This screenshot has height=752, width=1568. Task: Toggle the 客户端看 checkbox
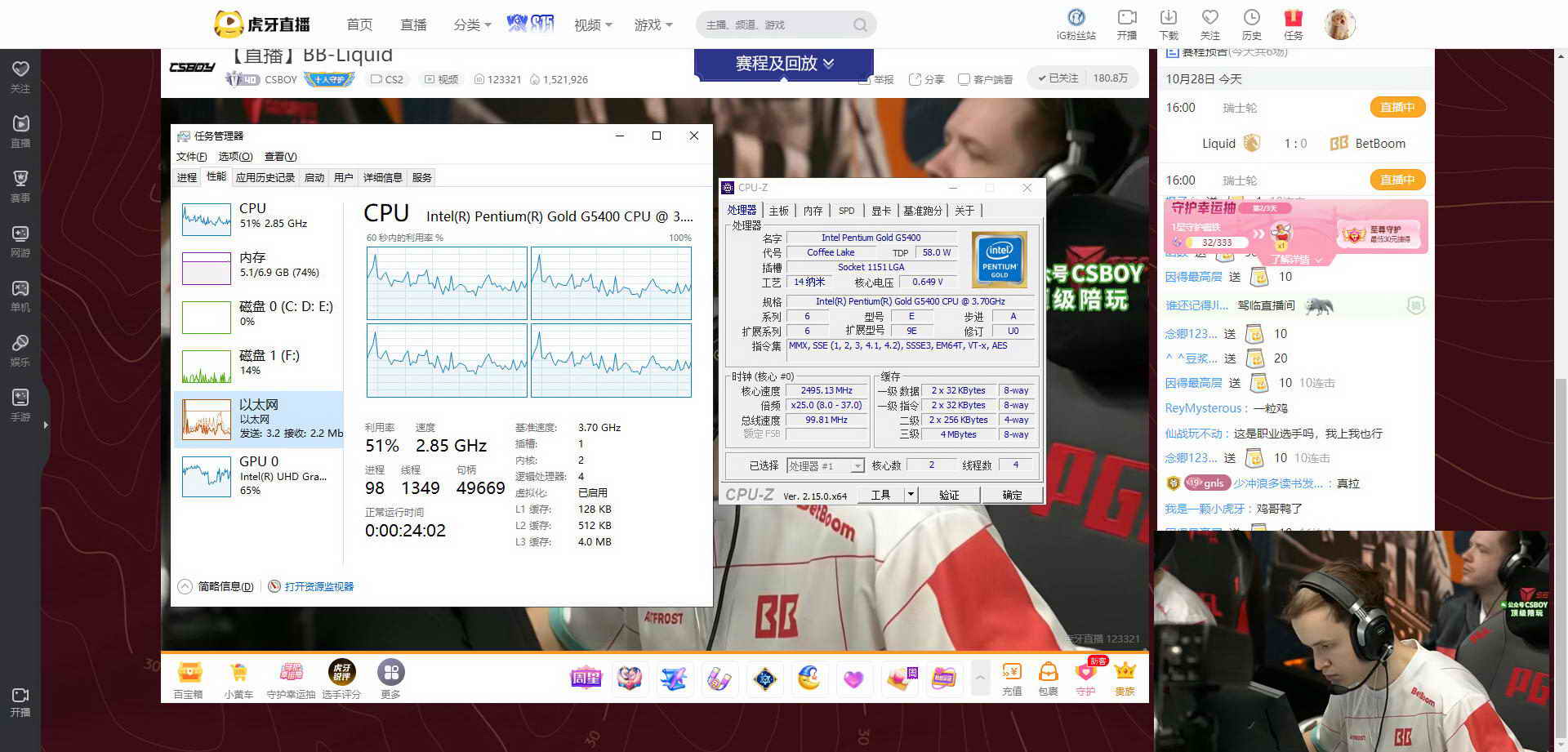[x=964, y=79]
